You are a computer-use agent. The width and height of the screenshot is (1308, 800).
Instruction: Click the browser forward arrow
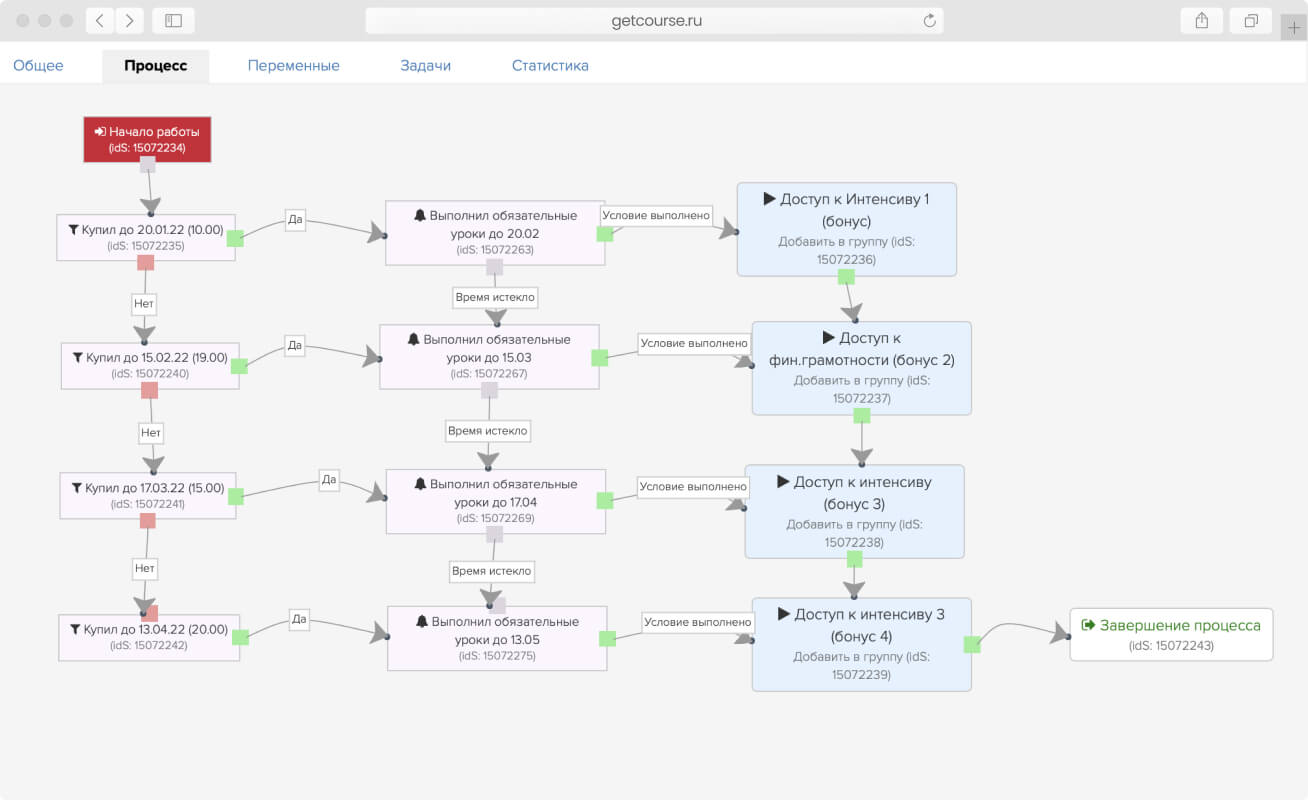coord(130,21)
